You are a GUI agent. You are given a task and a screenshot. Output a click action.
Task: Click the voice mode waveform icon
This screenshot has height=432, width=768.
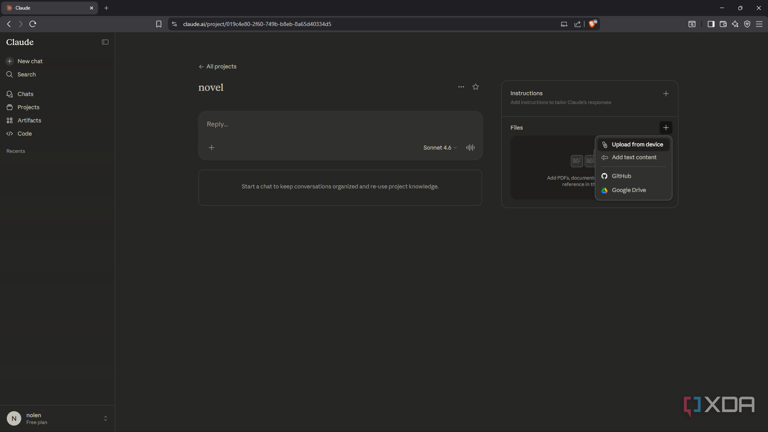470,147
